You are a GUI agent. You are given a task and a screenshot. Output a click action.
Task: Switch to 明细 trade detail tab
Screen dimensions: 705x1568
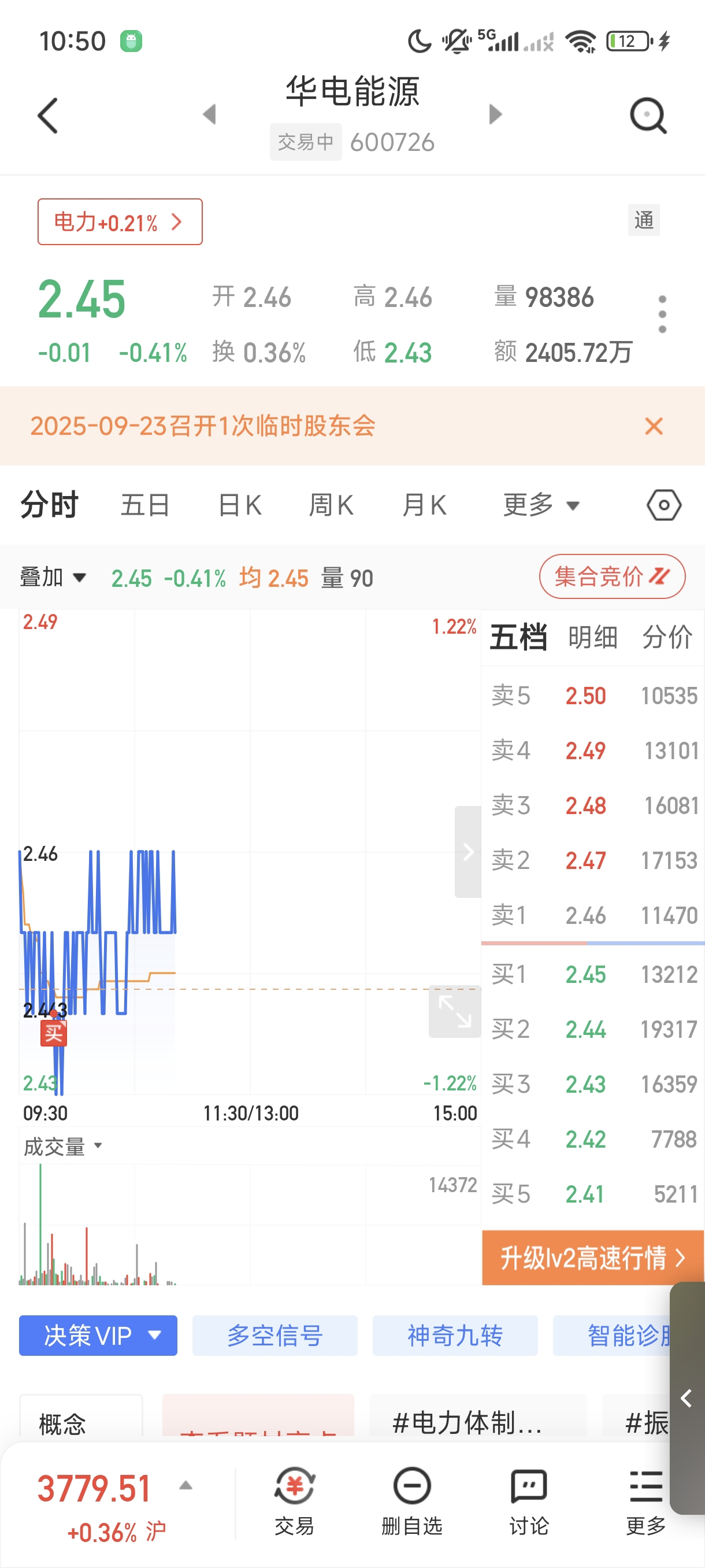pyautogui.click(x=592, y=637)
